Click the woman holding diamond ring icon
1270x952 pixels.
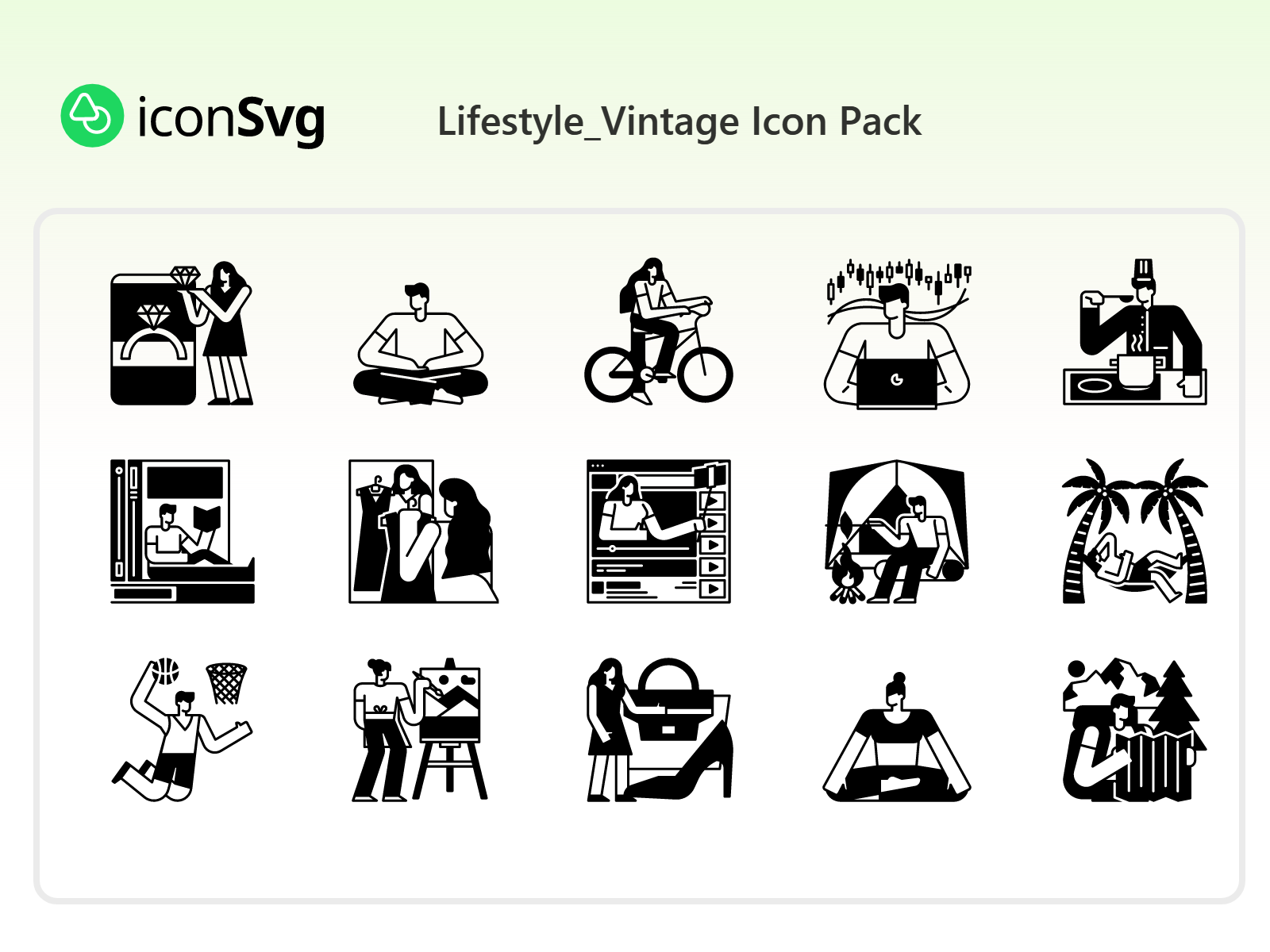[x=182, y=333]
